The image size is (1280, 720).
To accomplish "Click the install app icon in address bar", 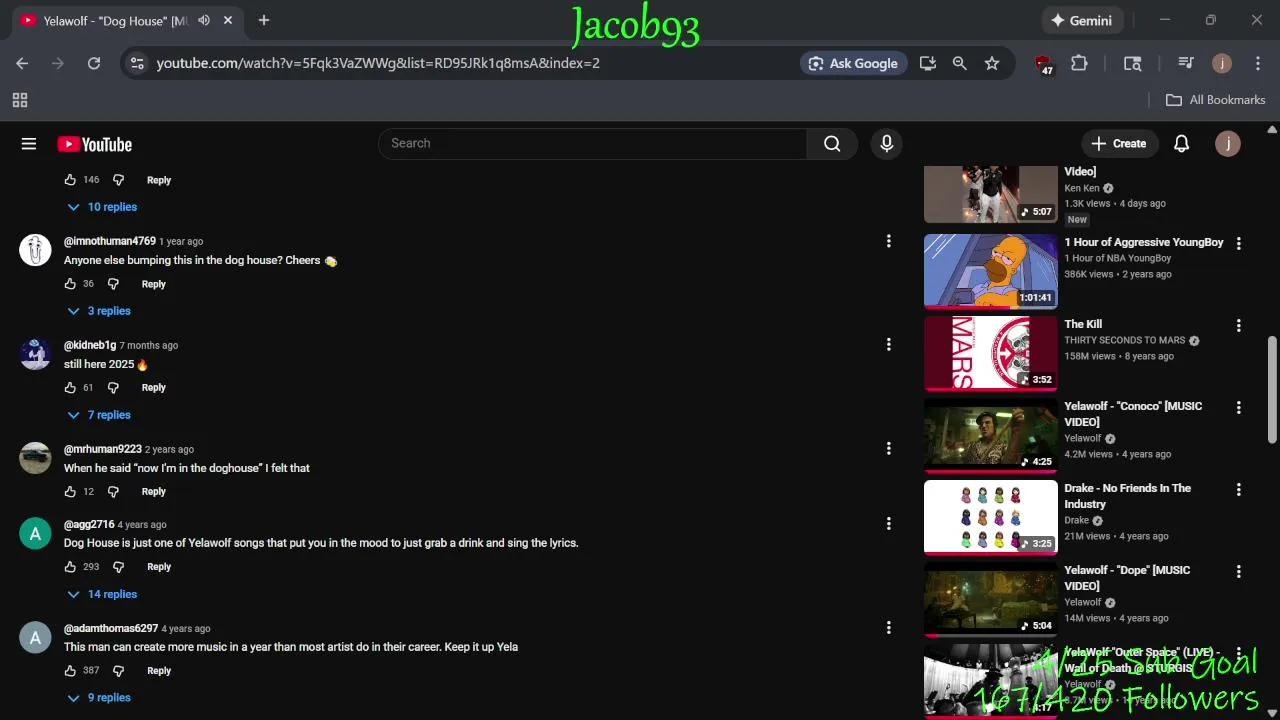I will point(928,63).
